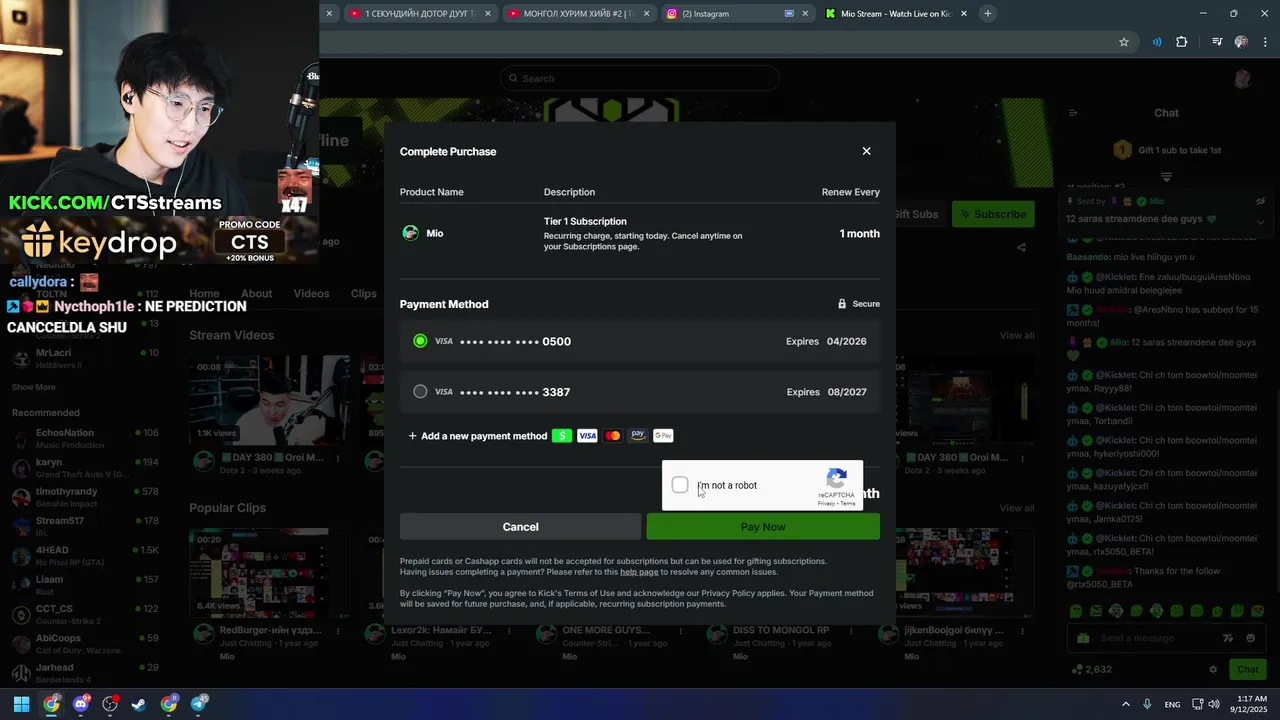Image resolution: width=1280 pixels, height=720 pixels.
Task: Click the green Chat send button
Action: [1248, 669]
